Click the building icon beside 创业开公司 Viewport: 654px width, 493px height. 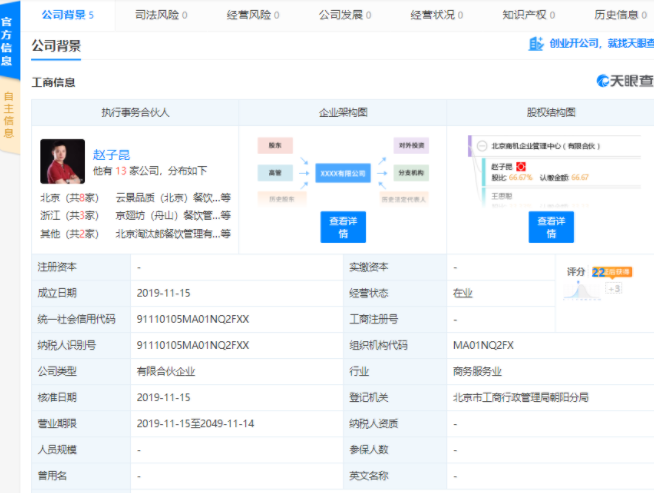tap(536, 43)
